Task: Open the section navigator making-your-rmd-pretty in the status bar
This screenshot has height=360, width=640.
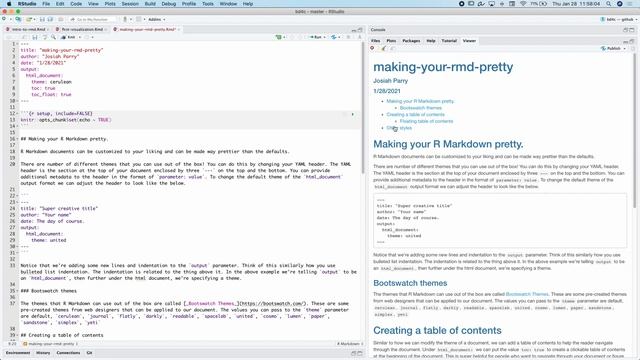Action: pyautogui.click(x=50, y=344)
